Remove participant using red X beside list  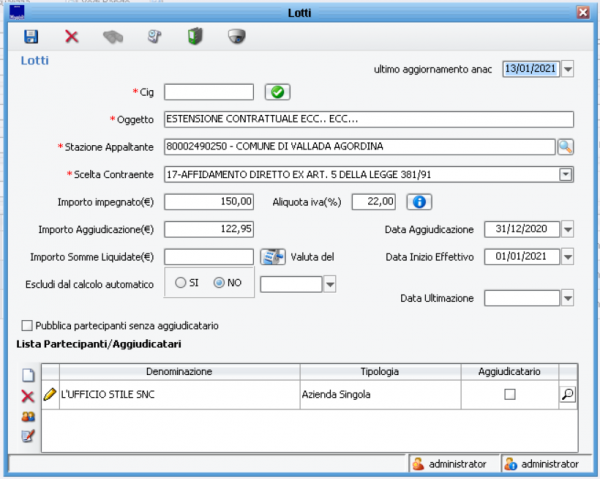coord(28,396)
